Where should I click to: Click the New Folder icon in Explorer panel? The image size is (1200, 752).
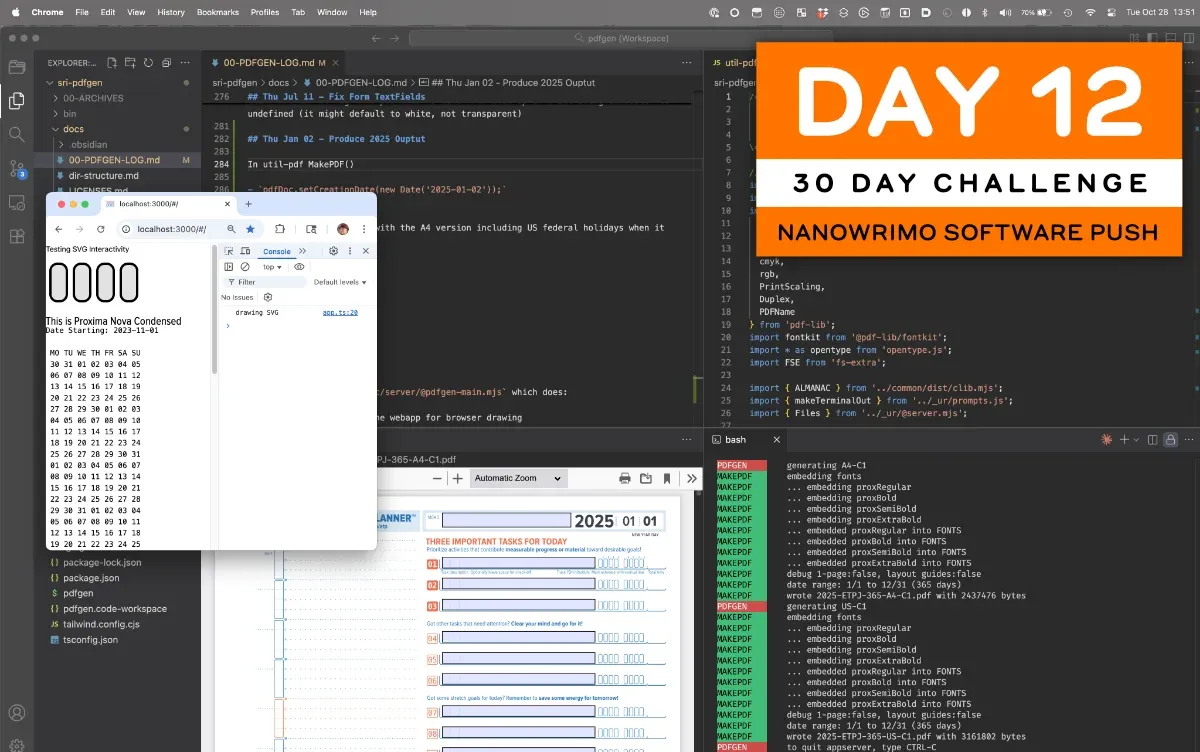[x=130, y=62]
